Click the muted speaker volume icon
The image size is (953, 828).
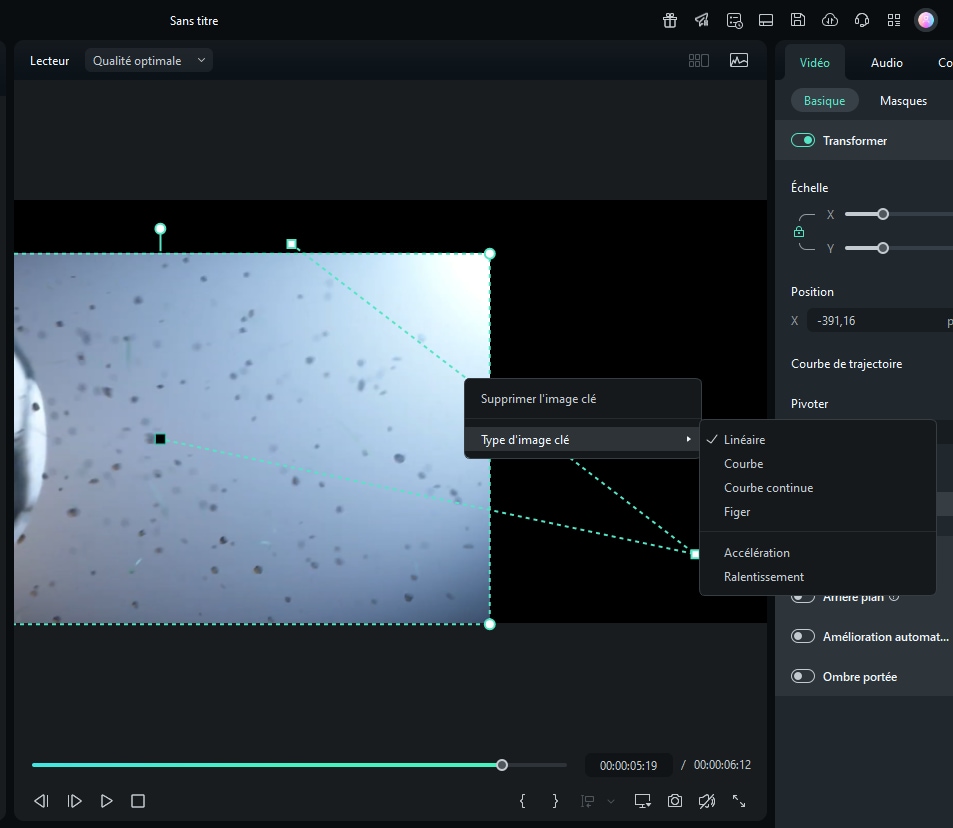tap(707, 801)
